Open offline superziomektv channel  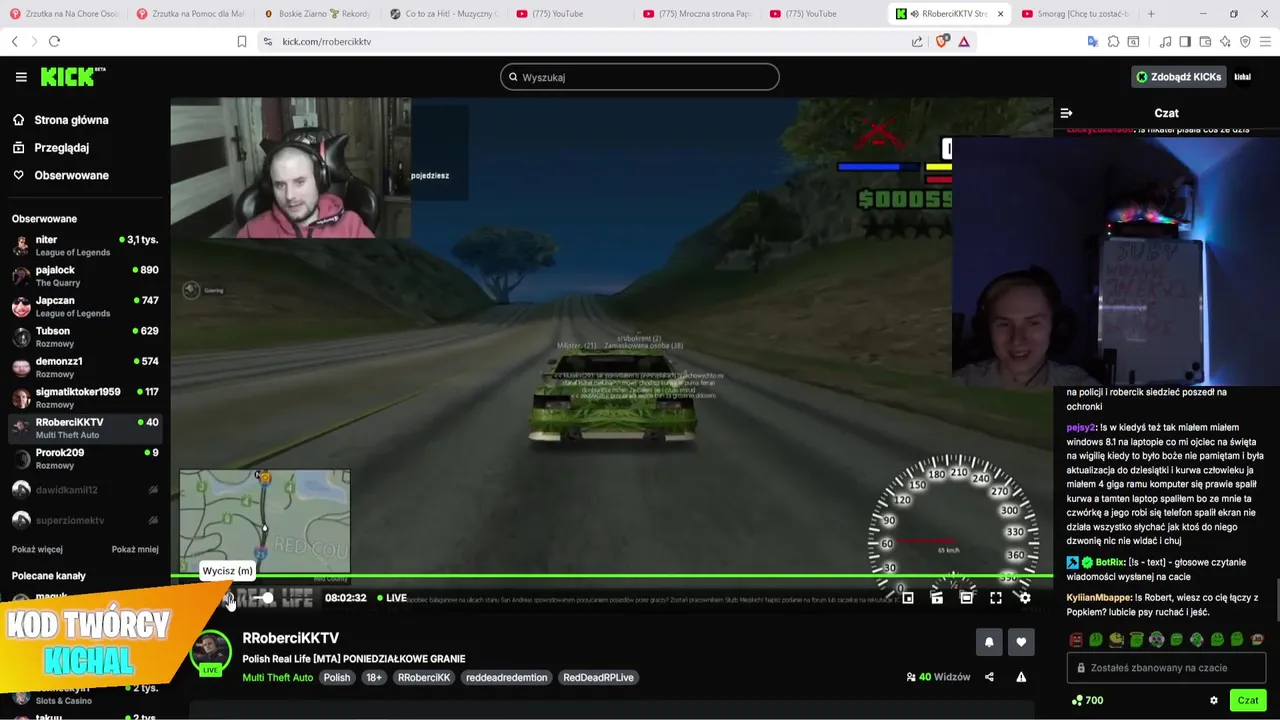tap(85, 520)
